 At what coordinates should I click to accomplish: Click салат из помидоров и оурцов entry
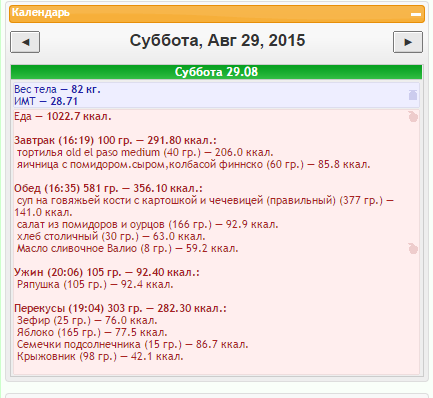[147, 224]
